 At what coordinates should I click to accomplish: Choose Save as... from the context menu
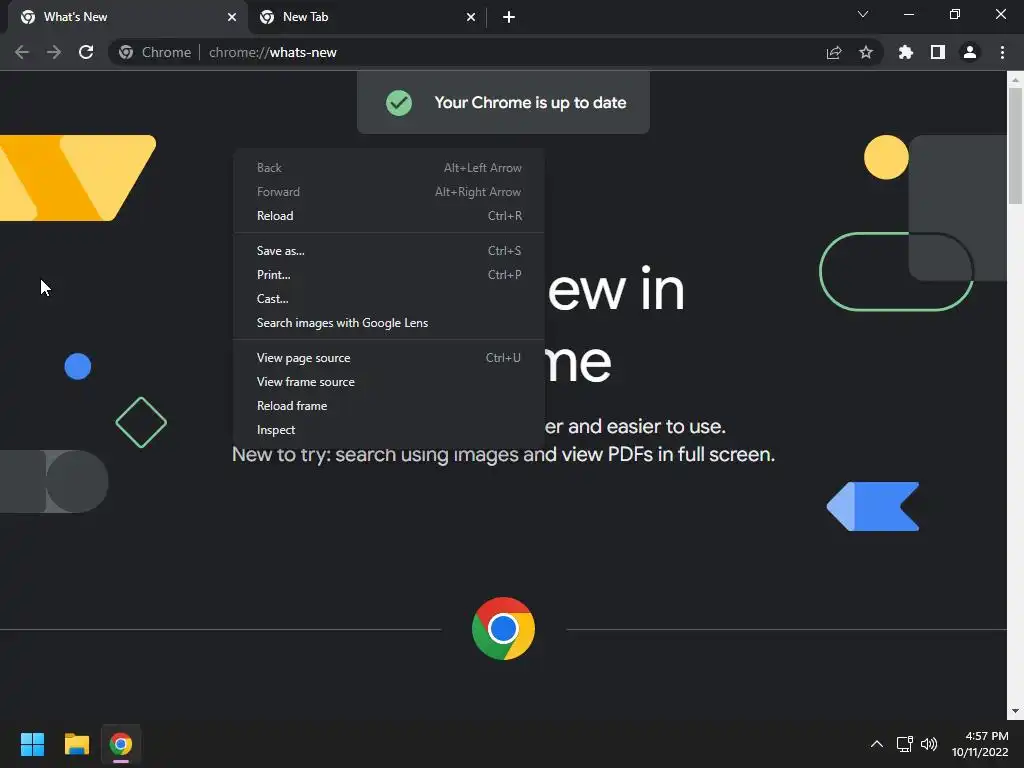pyautogui.click(x=389, y=251)
